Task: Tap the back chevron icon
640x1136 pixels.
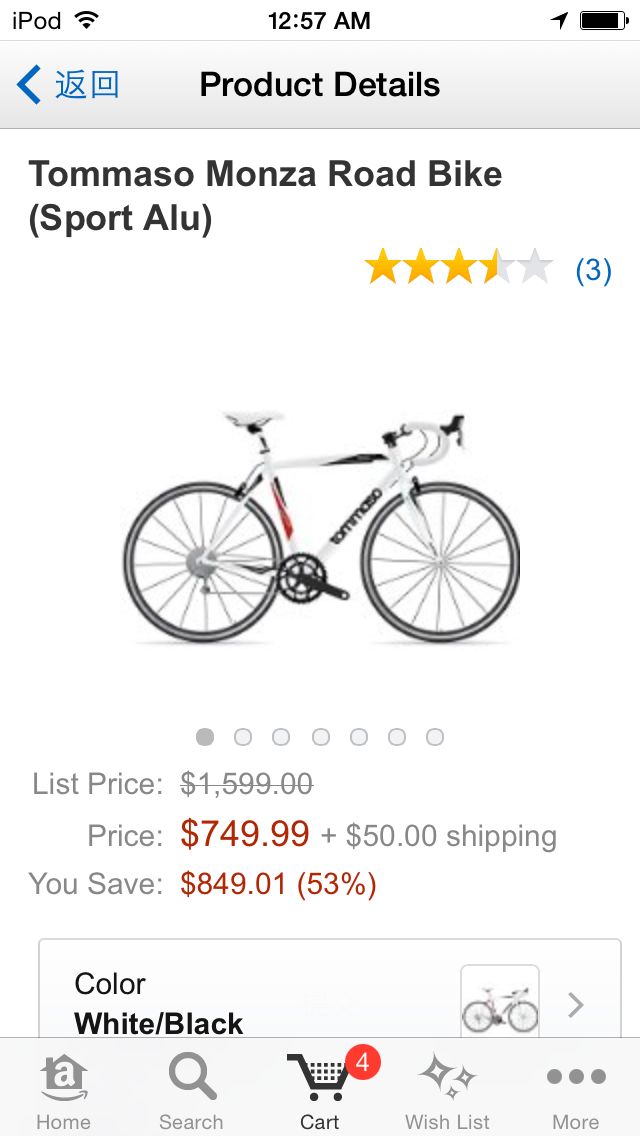Action: click(28, 85)
